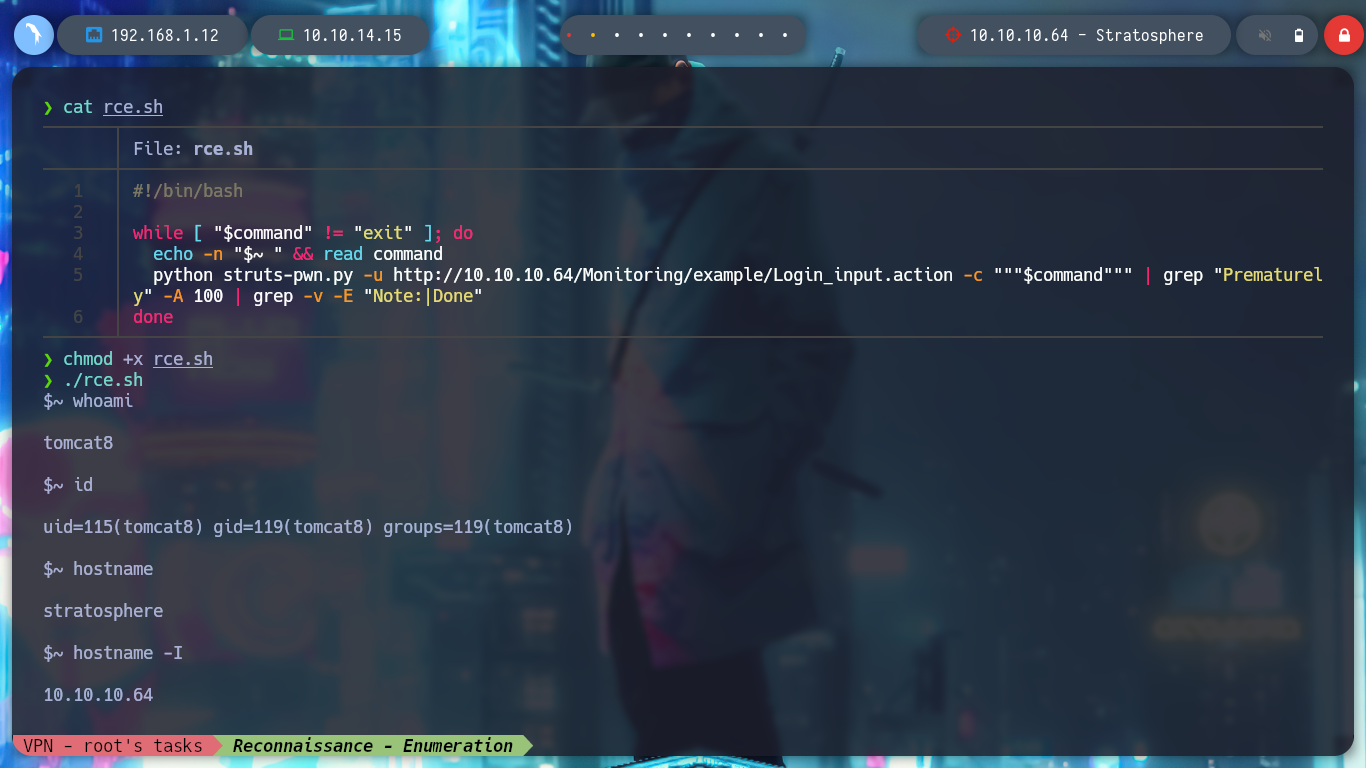The height and width of the screenshot is (768, 1366).
Task: Click line number 5 in the gutter
Action: click(x=78, y=275)
